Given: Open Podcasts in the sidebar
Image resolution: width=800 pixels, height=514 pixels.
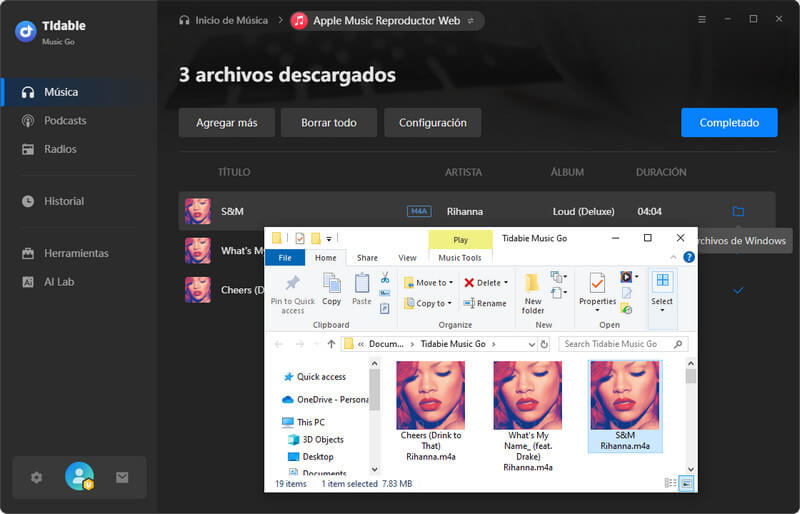Looking at the screenshot, I should coord(65,121).
